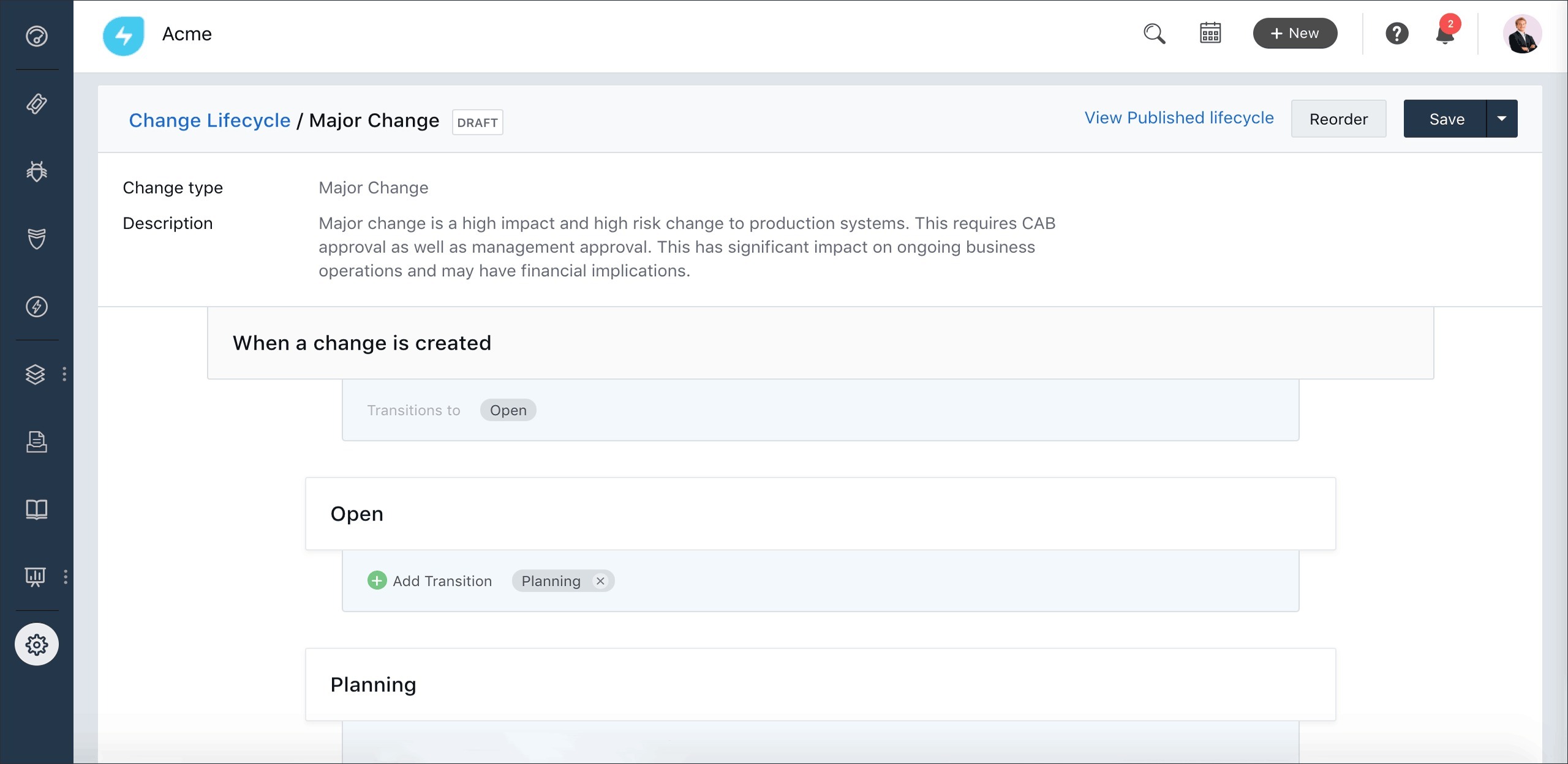Click the Planning transition chip
Viewport: 1568px width, 764px height.
pyautogui.click(x=551, y=581)
